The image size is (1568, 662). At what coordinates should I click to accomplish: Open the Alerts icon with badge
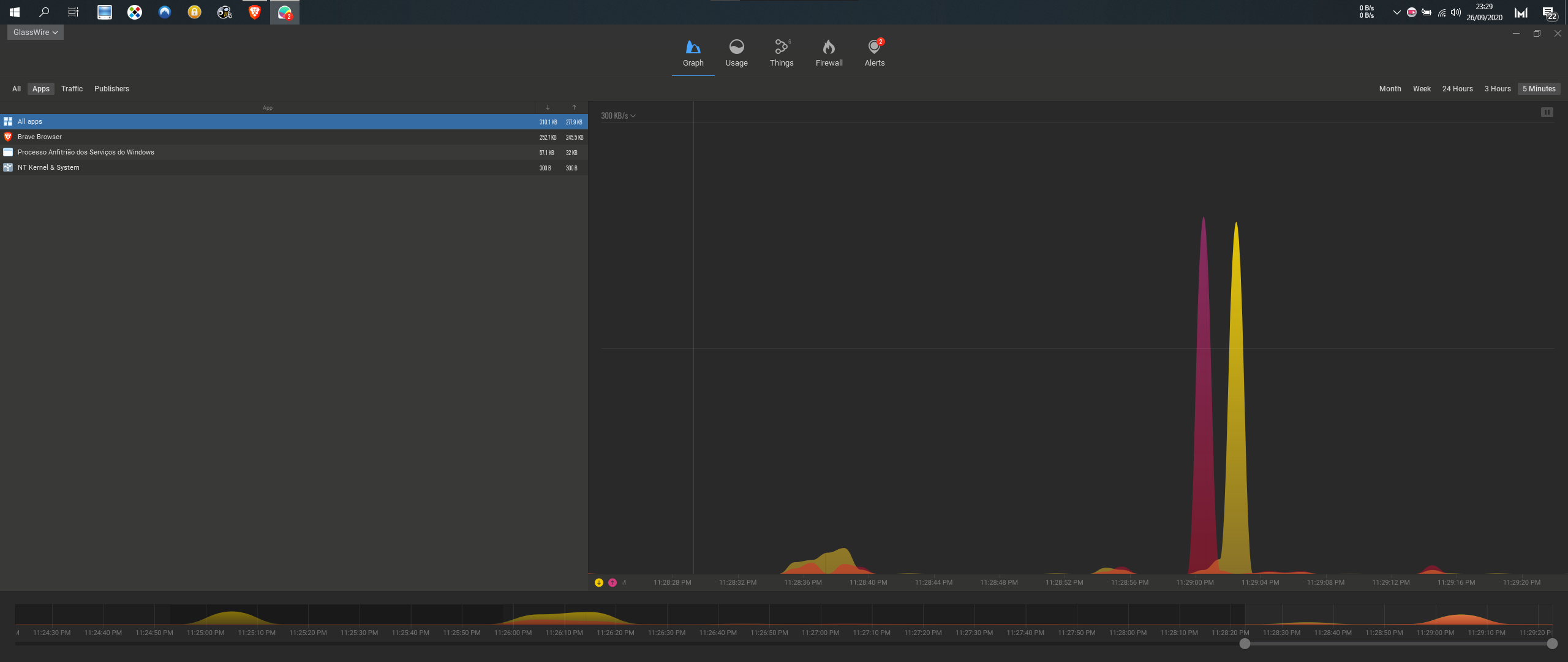click(x=874, y=47)
